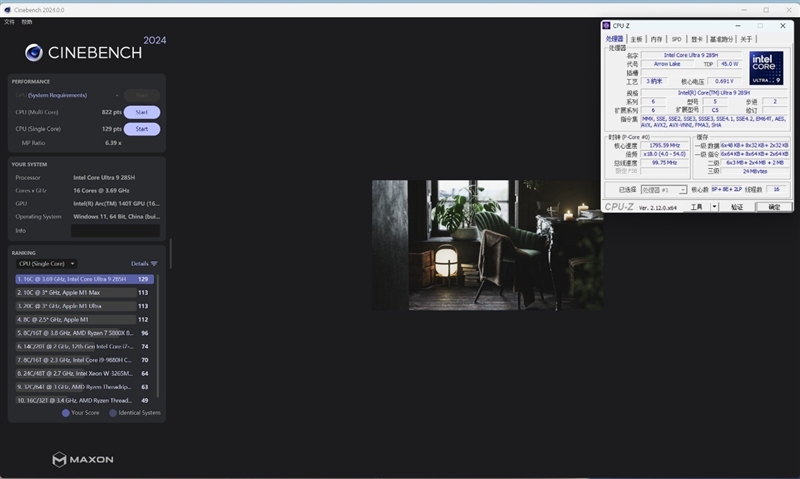The height and width of the screenshot is (479, 800).
Task: Click the Cinebench logo icon in title bar
Action: point(8,9)
